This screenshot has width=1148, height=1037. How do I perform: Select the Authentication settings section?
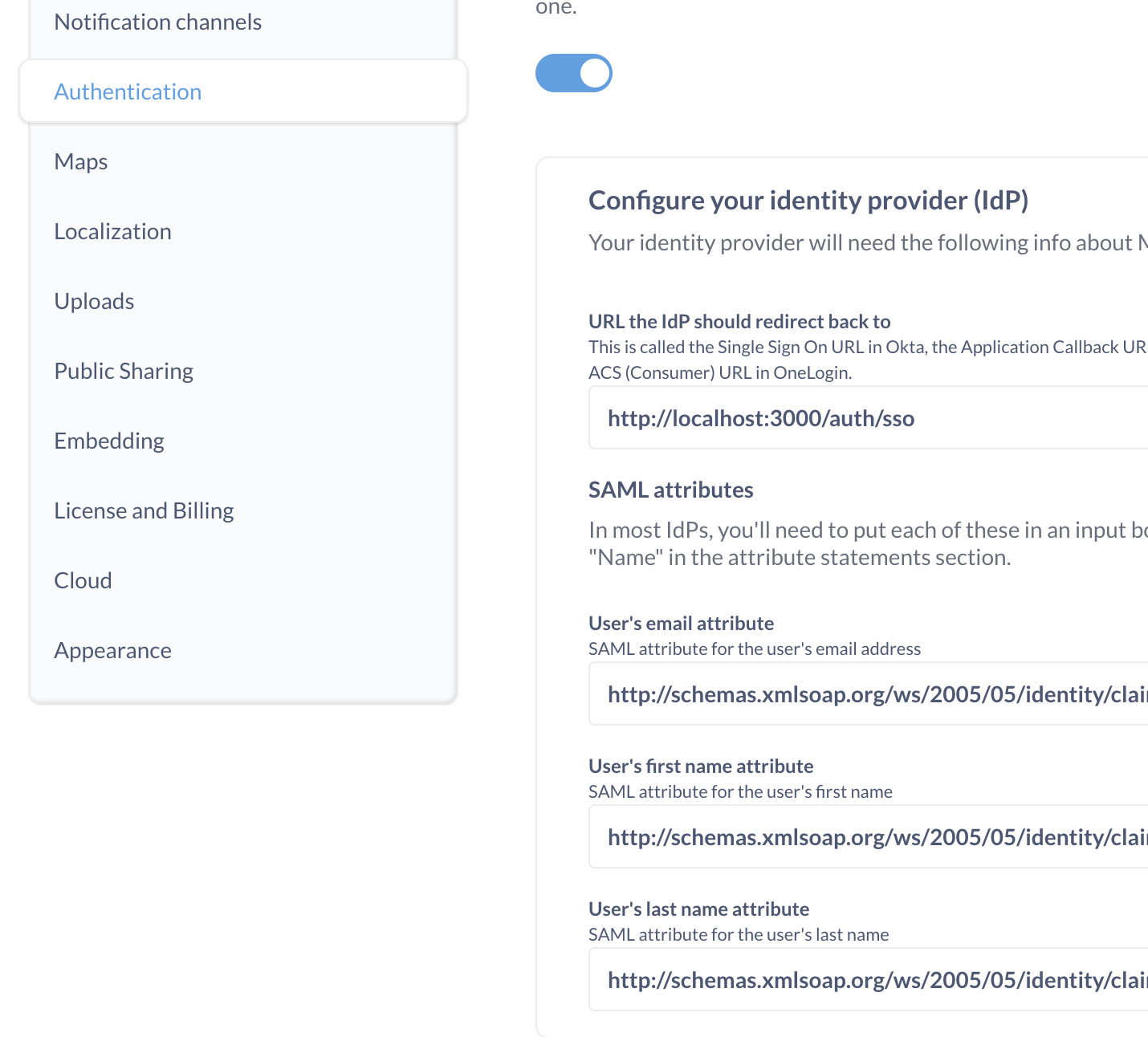click(128, 92)
